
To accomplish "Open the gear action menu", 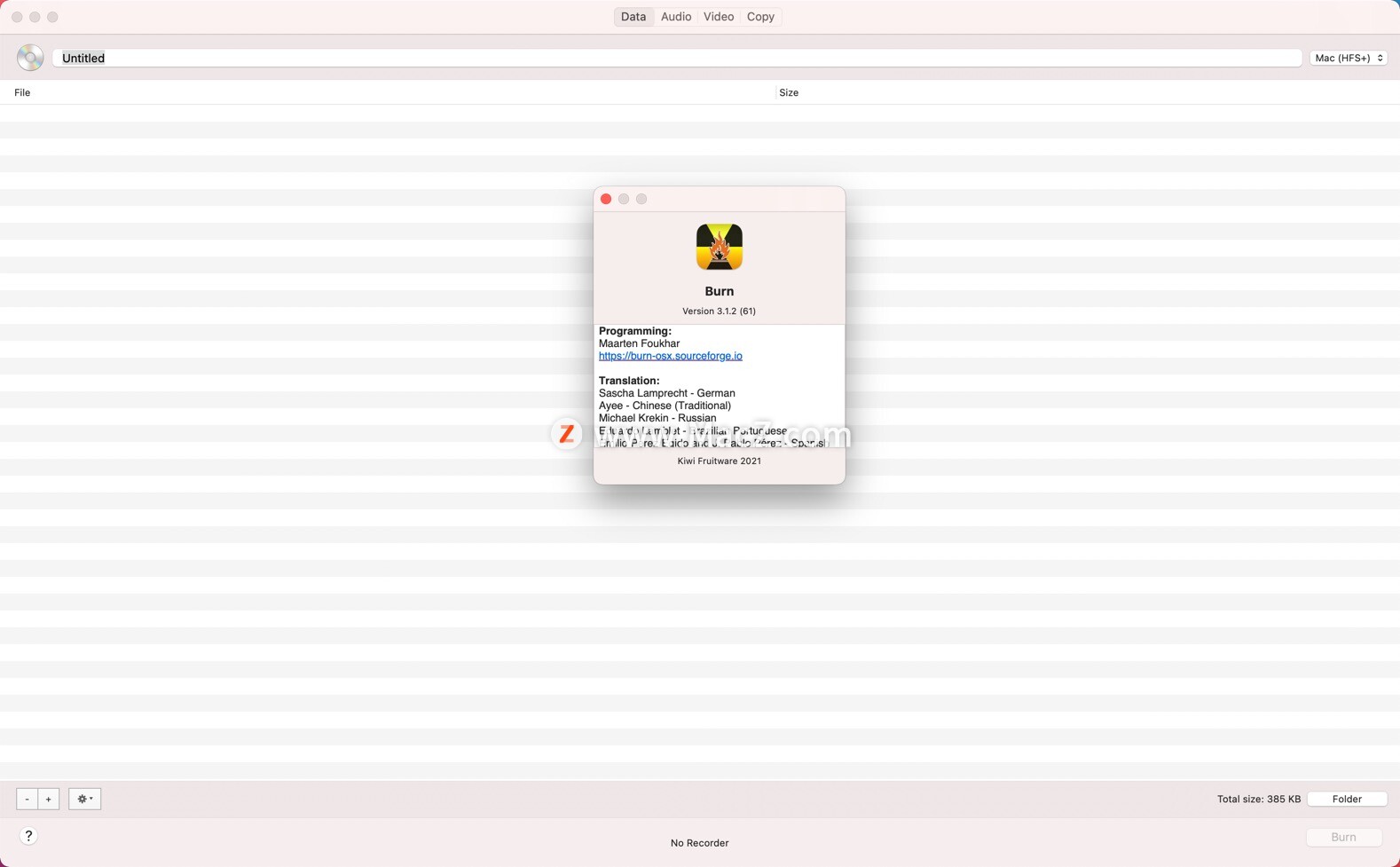I will click(85, 799).
